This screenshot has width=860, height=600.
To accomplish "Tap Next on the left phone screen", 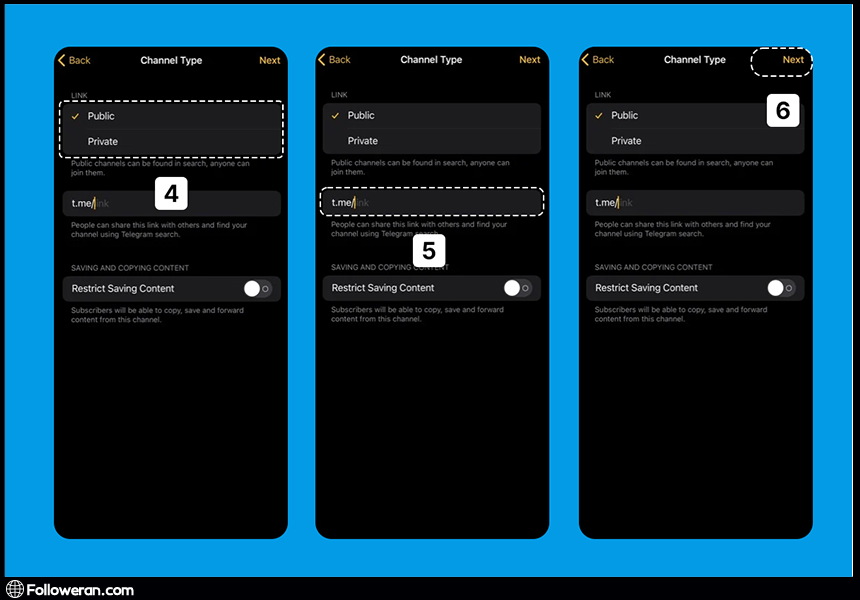I will tap(270, 60).
